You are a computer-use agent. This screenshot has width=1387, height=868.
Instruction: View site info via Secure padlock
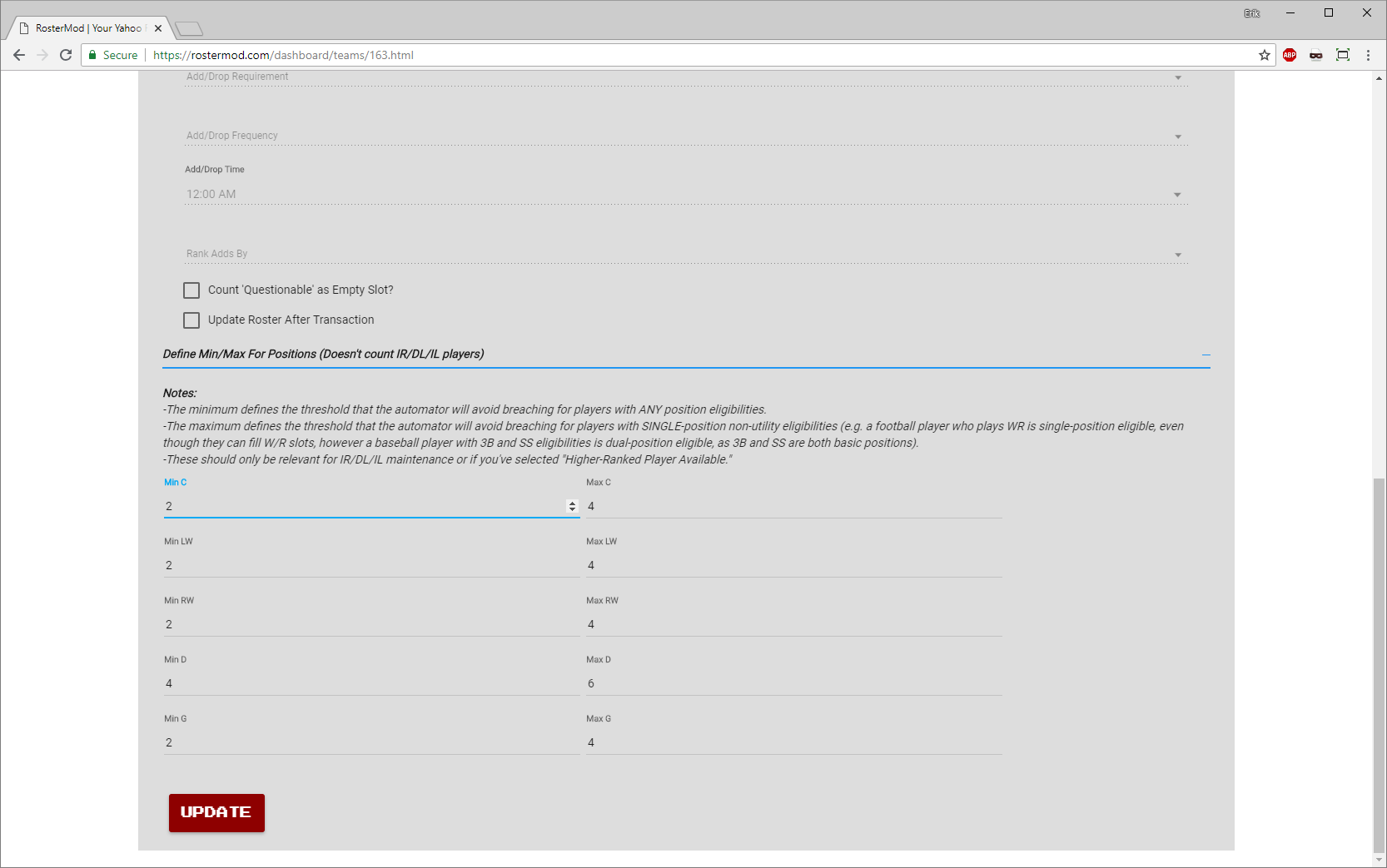pos(113,55)
